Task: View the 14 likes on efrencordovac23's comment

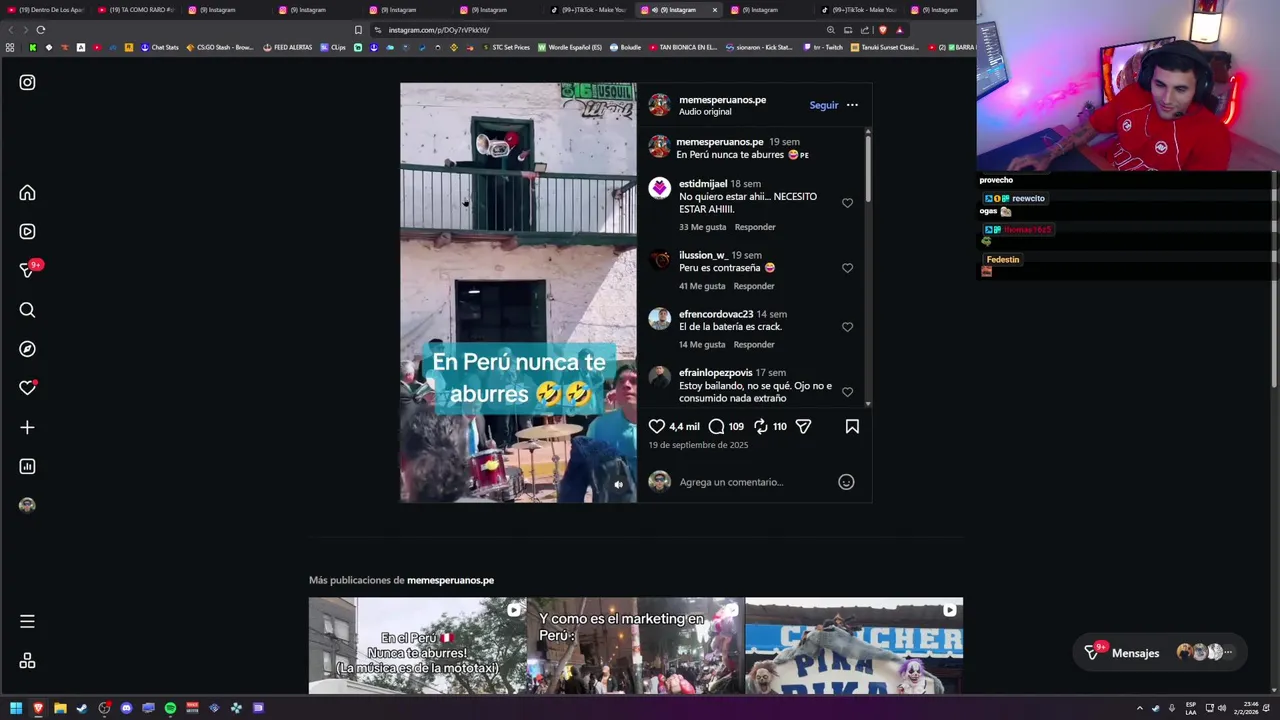Action: pyautogui.click(x=702, y=345)
